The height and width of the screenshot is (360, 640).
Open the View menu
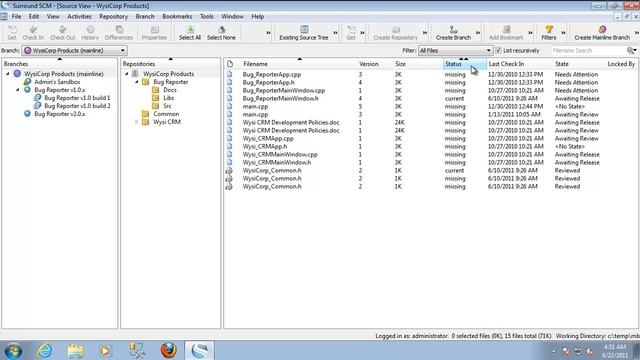pos(53,17)
